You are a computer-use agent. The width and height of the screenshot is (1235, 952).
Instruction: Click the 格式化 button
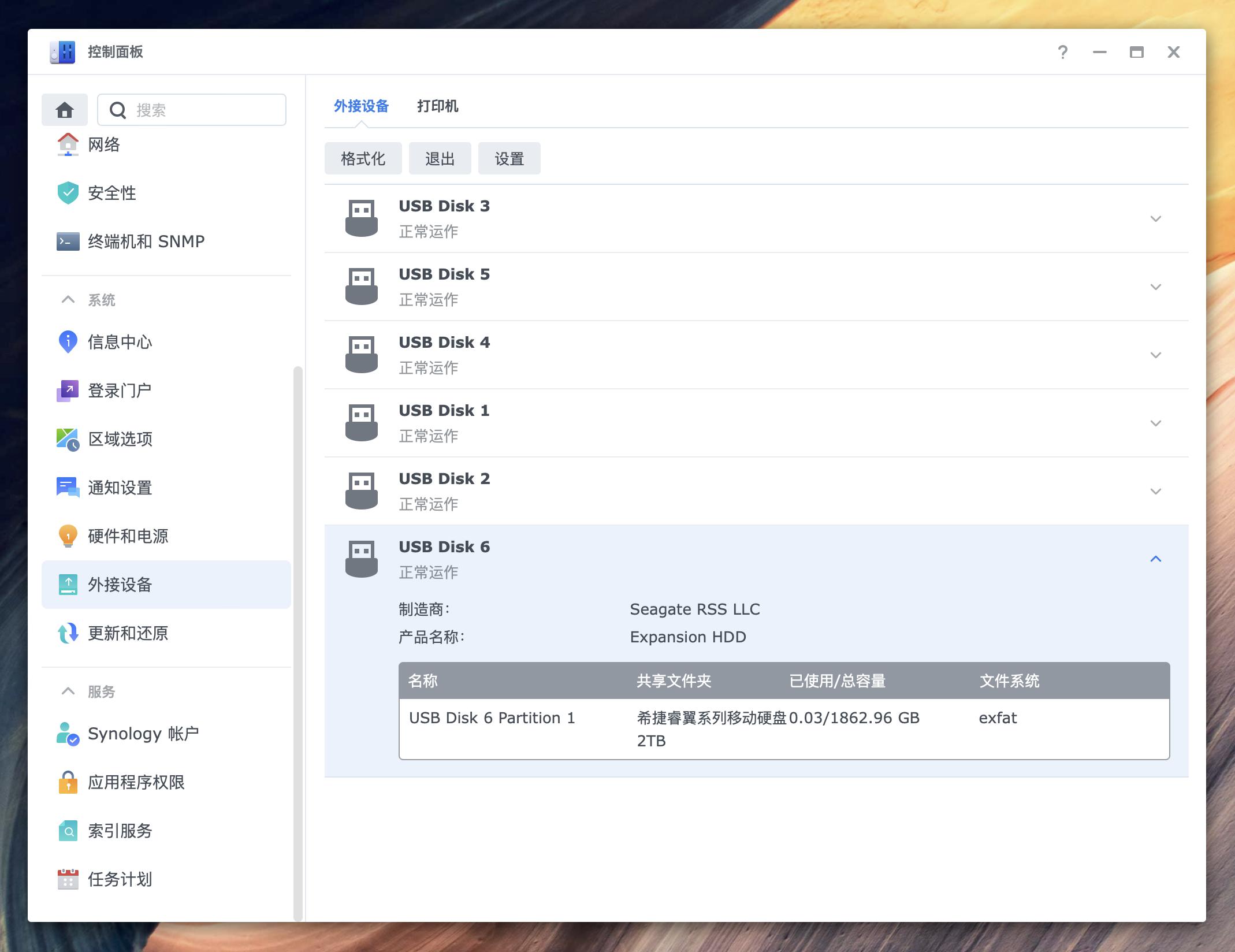tap(363, 158)
